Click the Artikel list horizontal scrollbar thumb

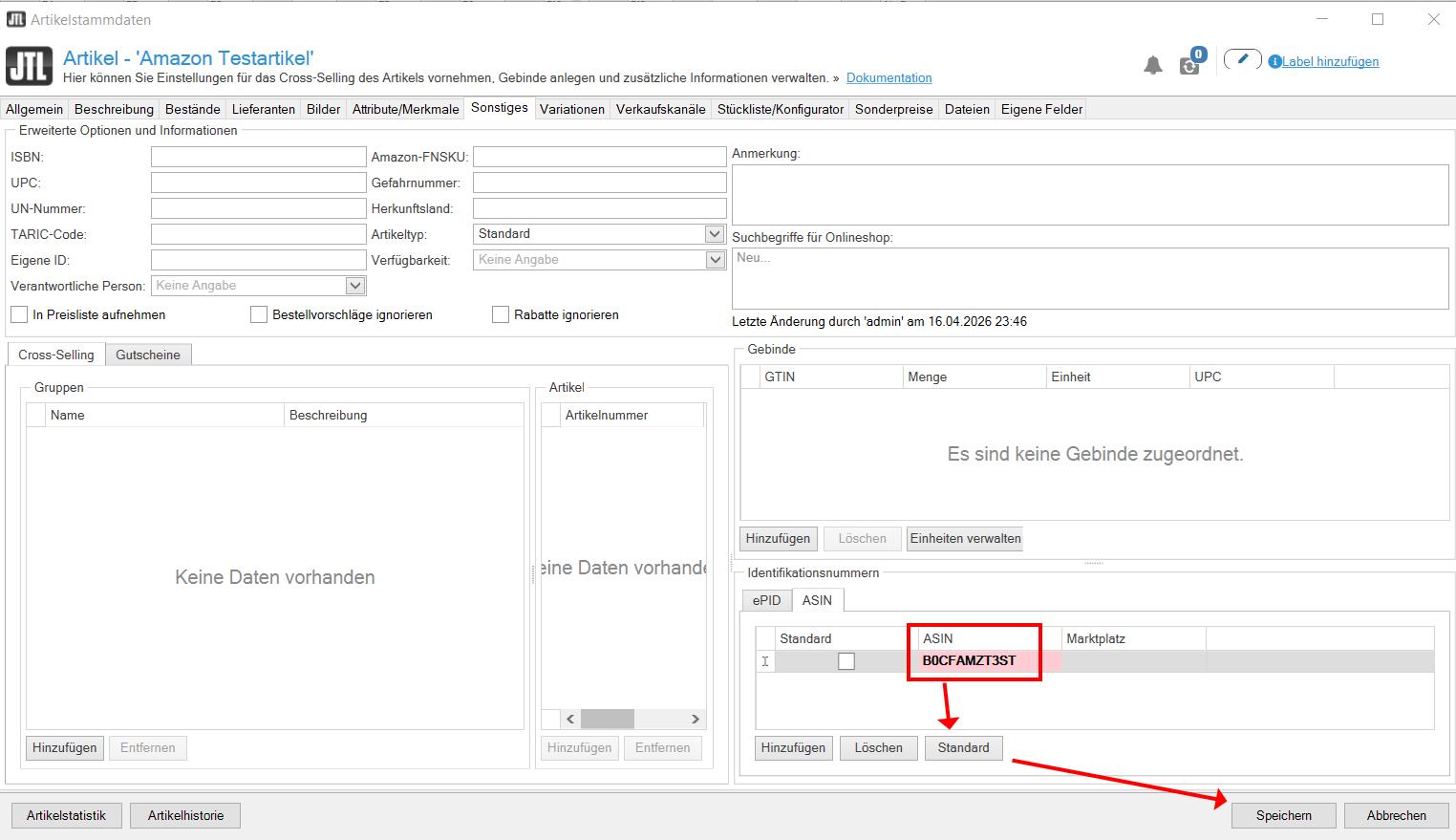[x=608, y=719]
